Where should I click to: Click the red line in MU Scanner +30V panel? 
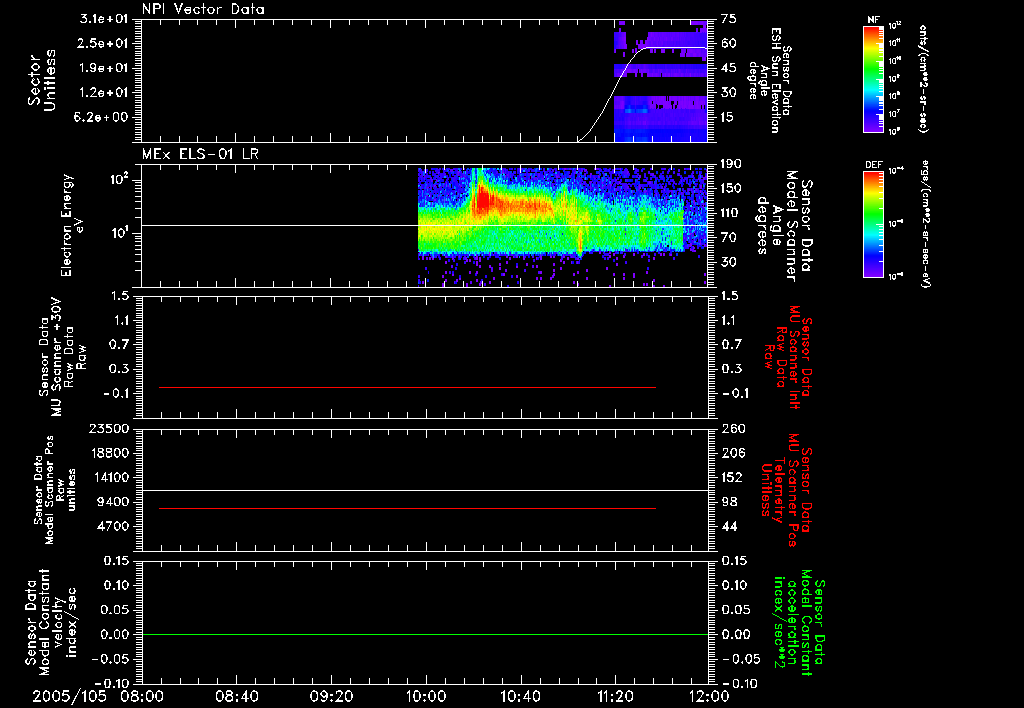pyautogui.click(x=408, y=387)
